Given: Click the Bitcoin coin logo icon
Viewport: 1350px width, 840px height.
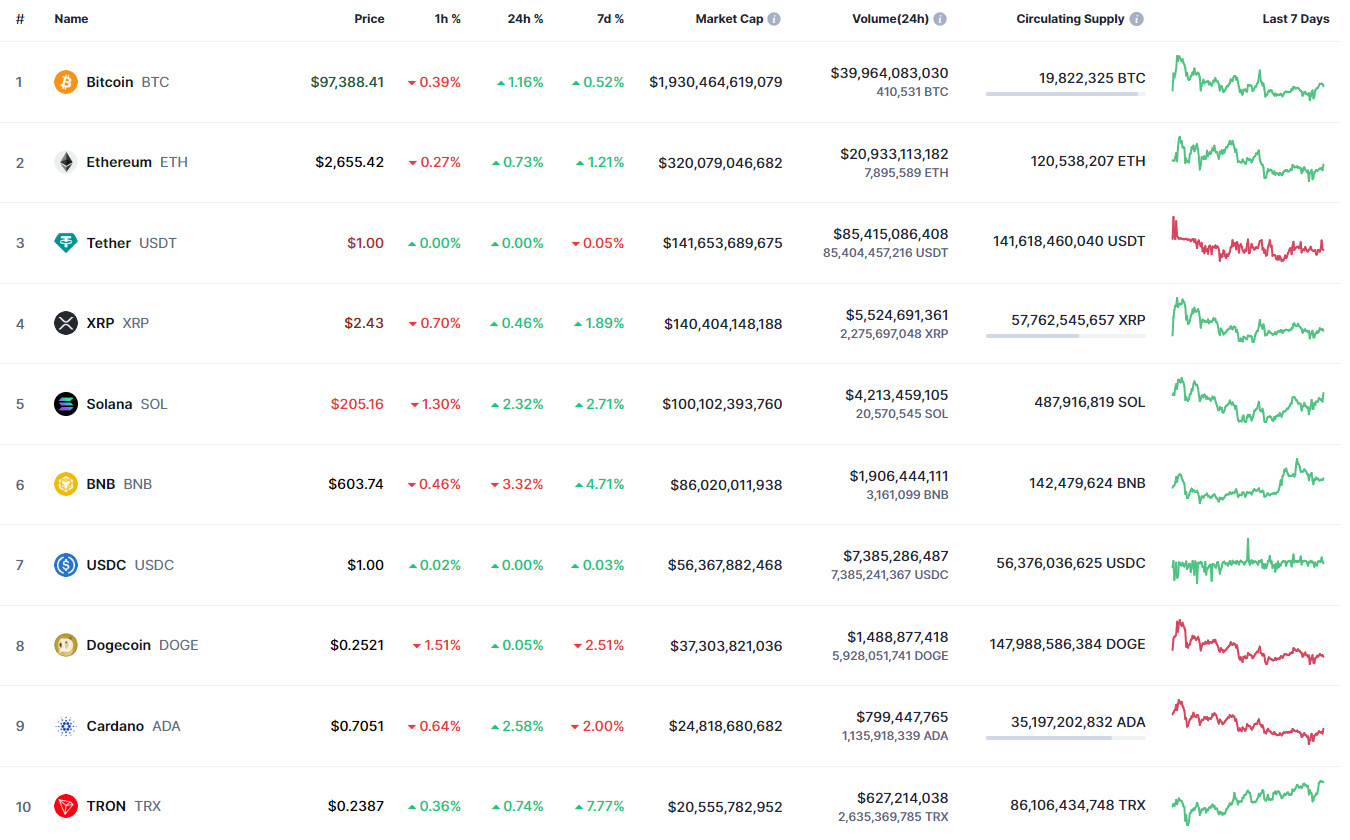Looking at the screenshot, I should [x=65, y=82].
